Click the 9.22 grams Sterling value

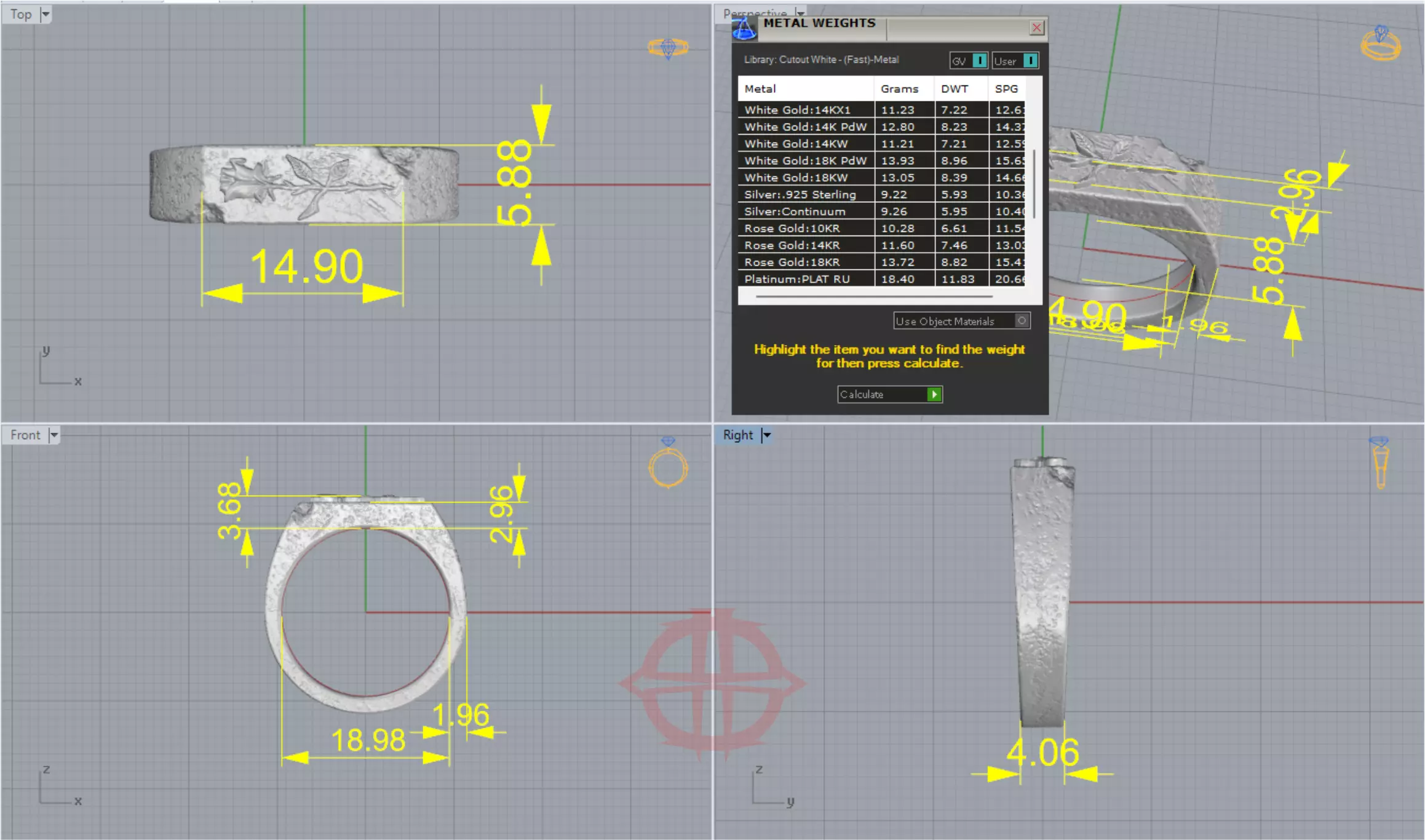click(894, 194)
